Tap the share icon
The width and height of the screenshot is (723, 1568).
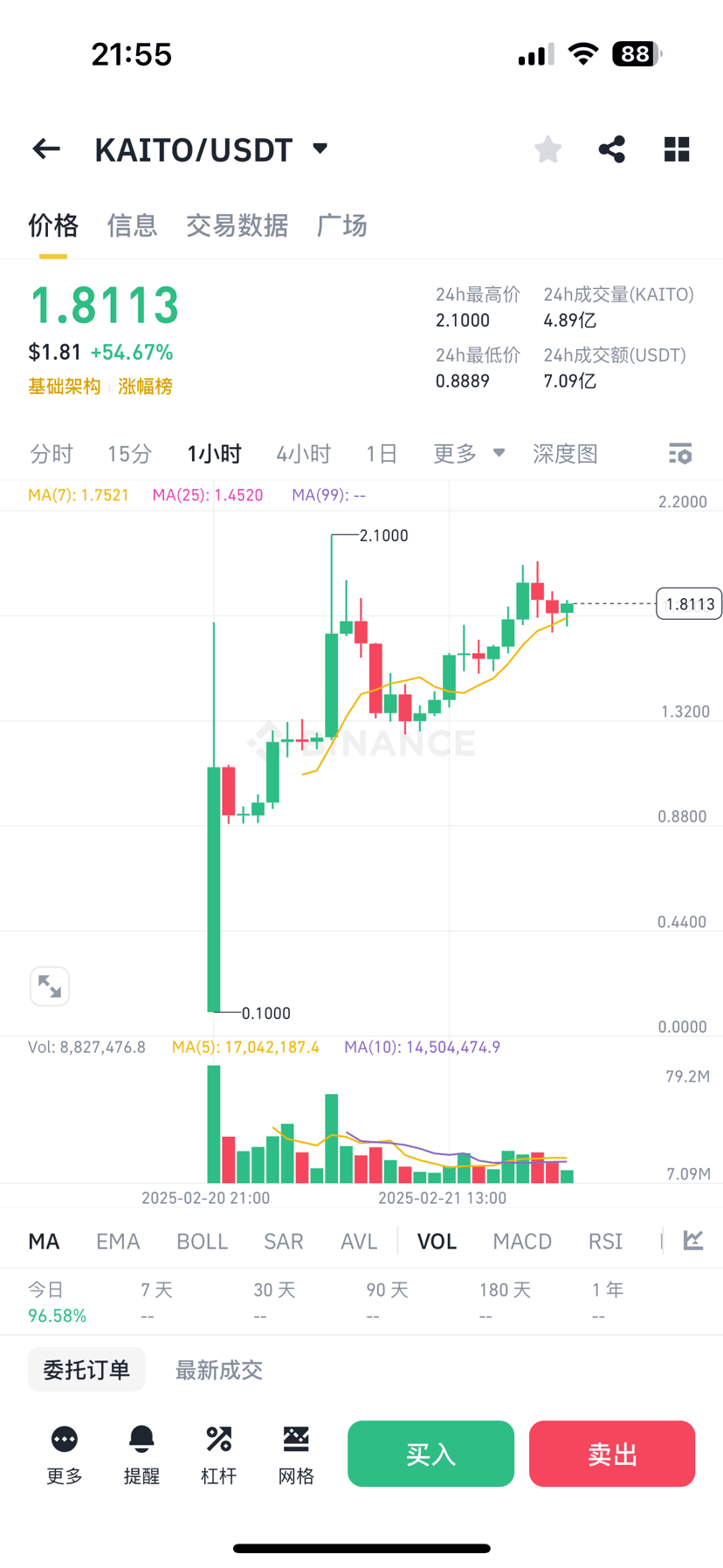click(610, 148)
